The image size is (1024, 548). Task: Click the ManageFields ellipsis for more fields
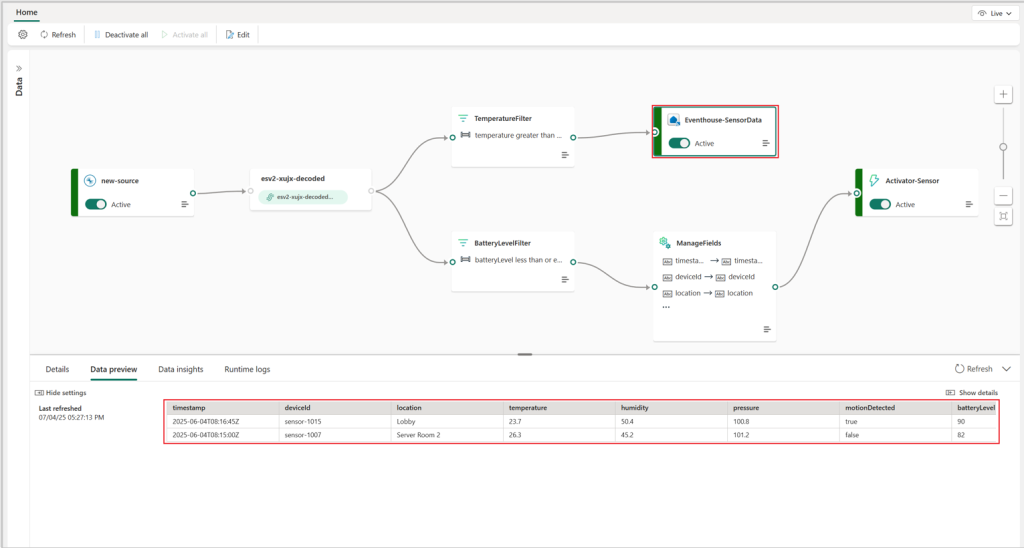[666, 307]
